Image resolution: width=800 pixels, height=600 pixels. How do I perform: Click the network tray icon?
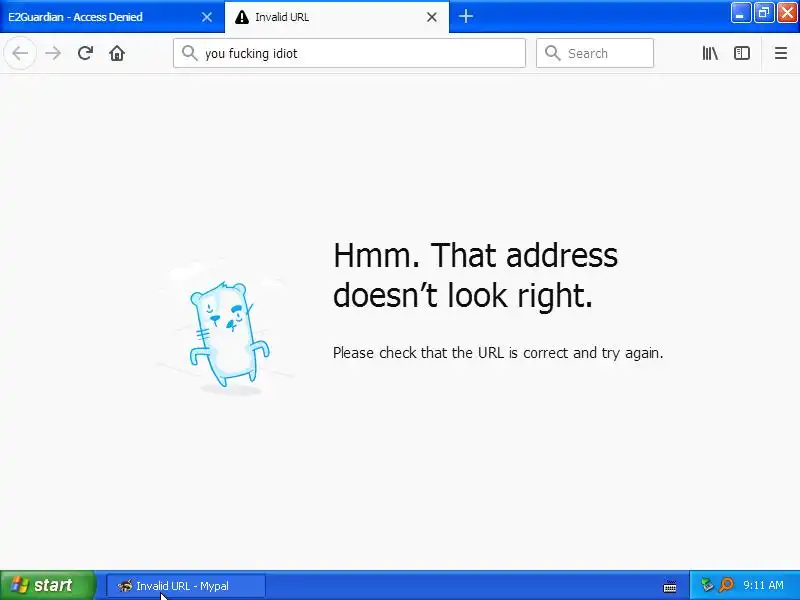[x=707, y=585]
